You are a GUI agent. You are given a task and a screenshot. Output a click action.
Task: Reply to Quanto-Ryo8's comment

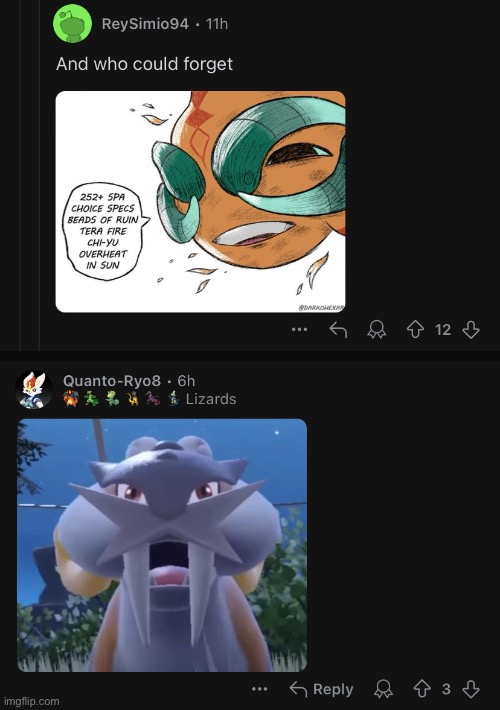(x=321, y=689)
